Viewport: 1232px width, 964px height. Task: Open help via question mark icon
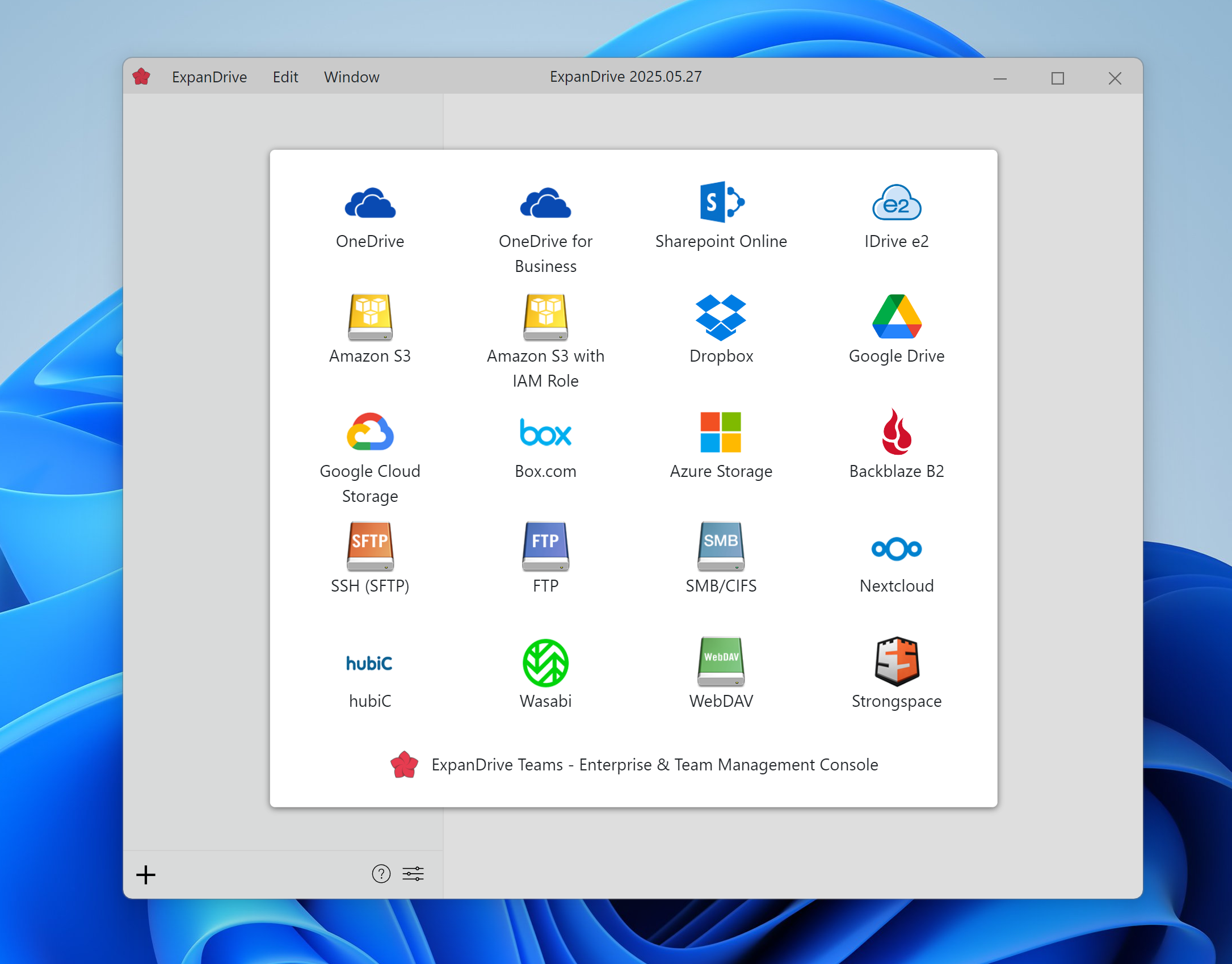381,874
